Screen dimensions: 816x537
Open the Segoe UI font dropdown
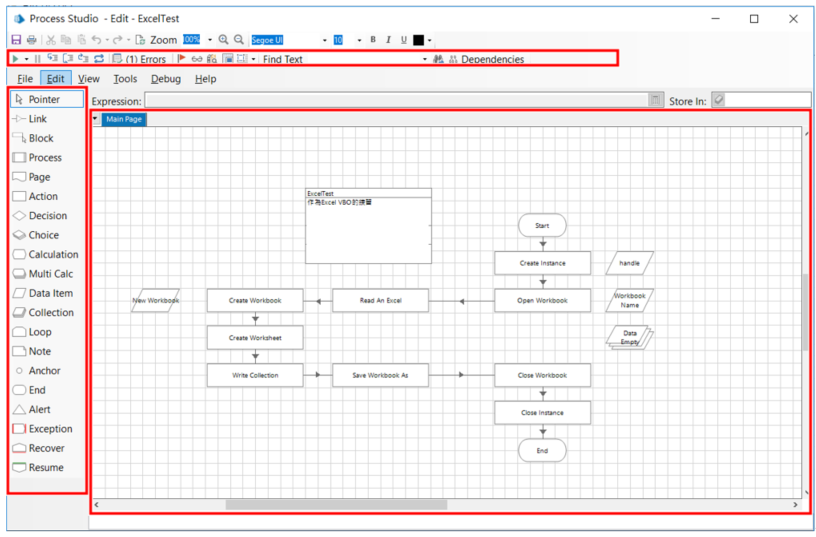[325, 40]
